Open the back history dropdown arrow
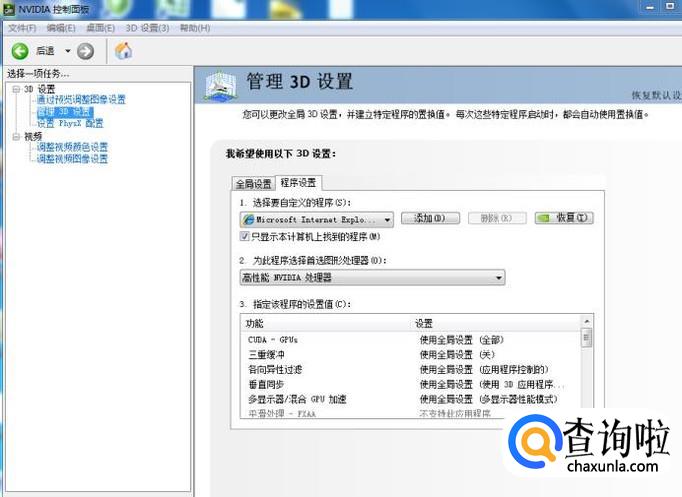This screenshot has width=682, height=497. pos(67,51)
